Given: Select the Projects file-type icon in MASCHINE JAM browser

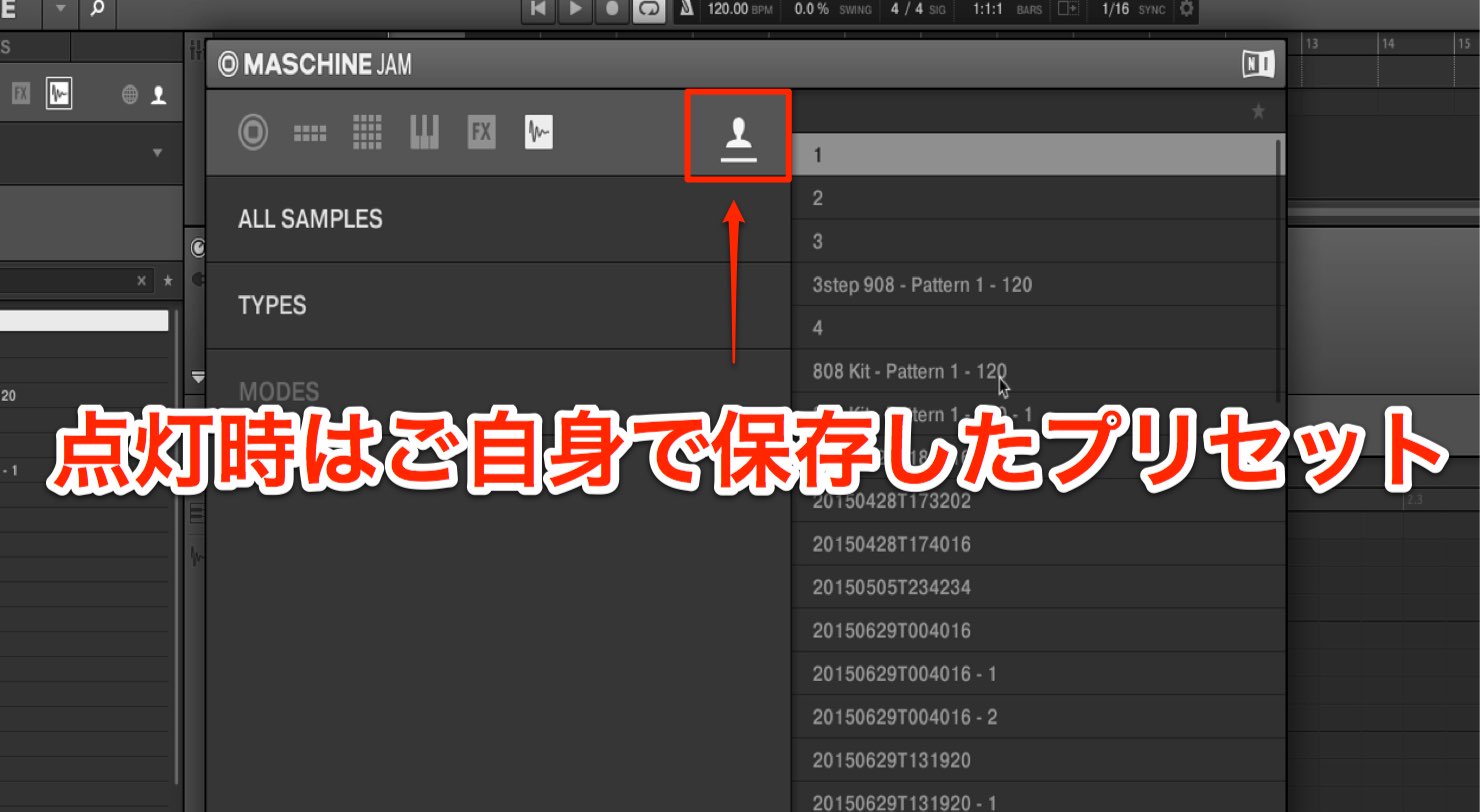Looking at the screenshot, I should point(253,133).
